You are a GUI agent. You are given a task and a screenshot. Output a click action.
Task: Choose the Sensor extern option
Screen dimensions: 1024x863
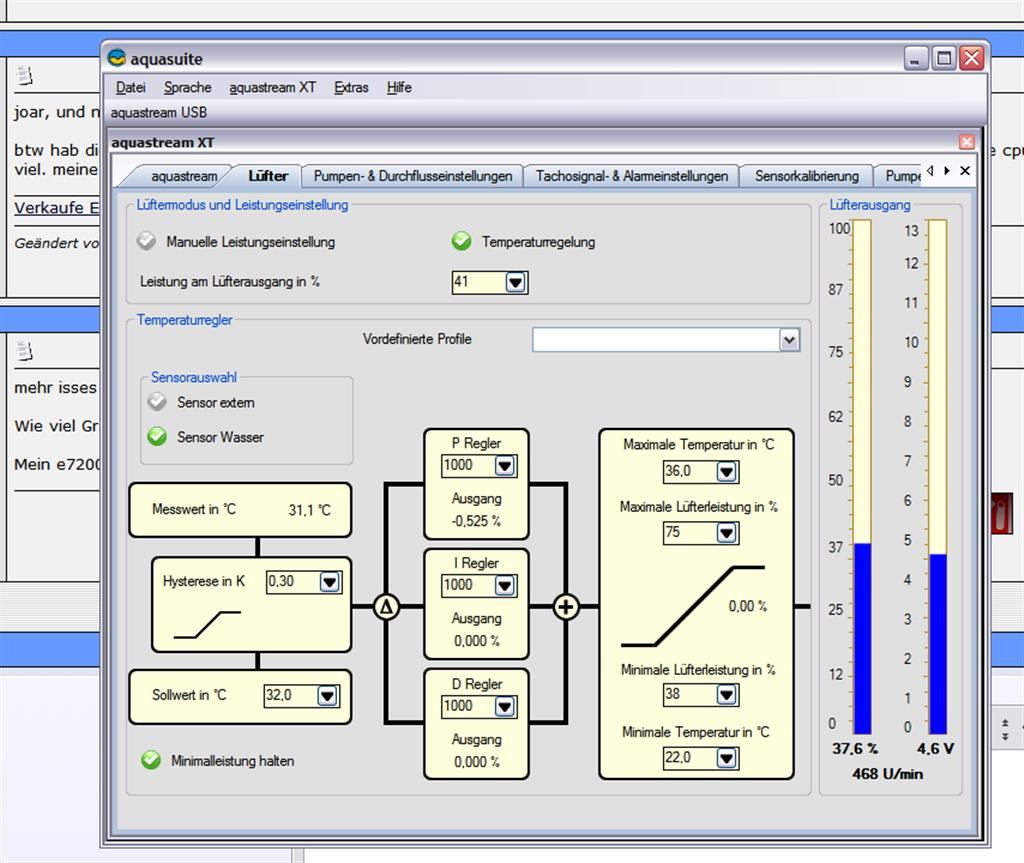click(157, 402)
